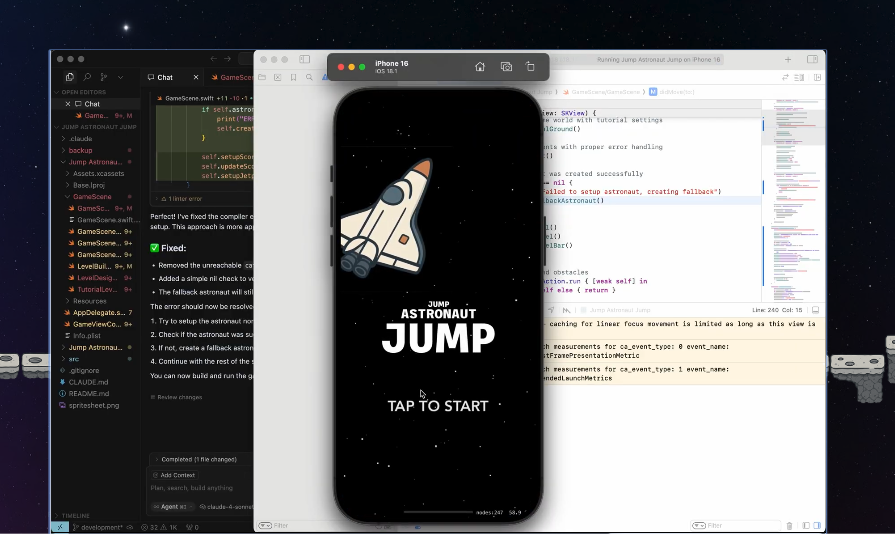The height and width of the screenshot is (534, 895).
Task: Click the plus icon in Xcode toolbar
Action: (x=788, y=60)
